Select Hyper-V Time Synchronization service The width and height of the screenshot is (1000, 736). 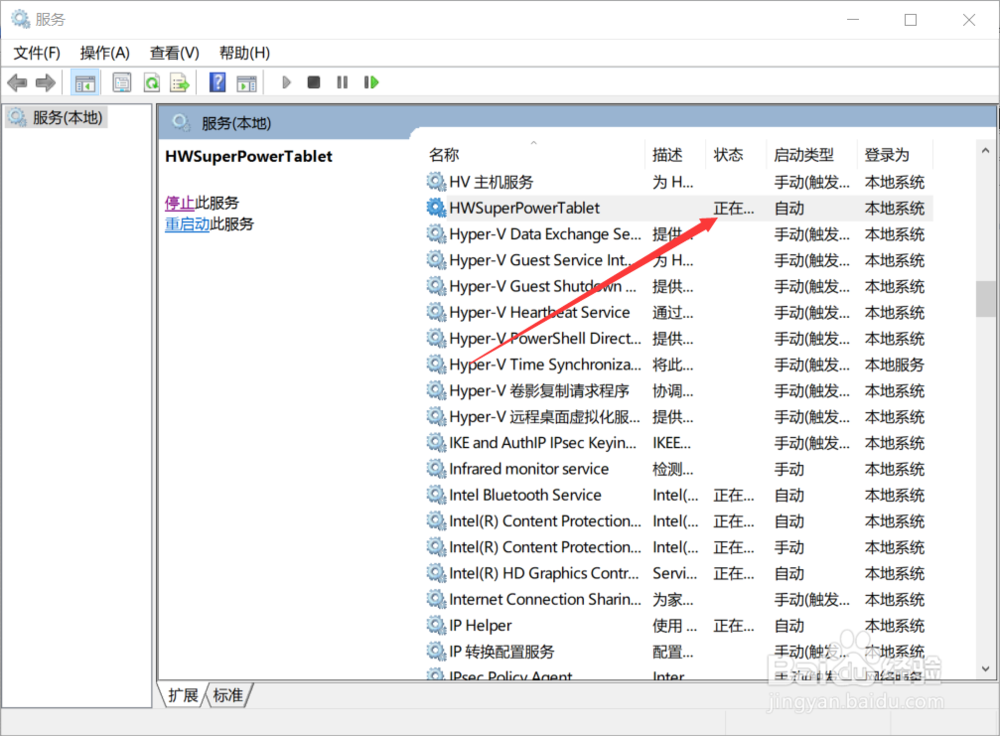pos(679,365)
